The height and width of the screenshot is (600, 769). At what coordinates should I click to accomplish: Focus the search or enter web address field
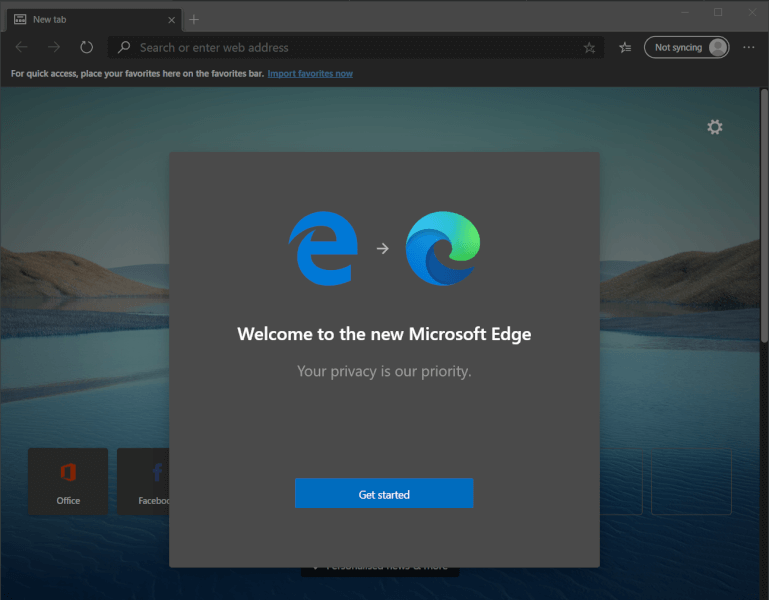(356, 48)
